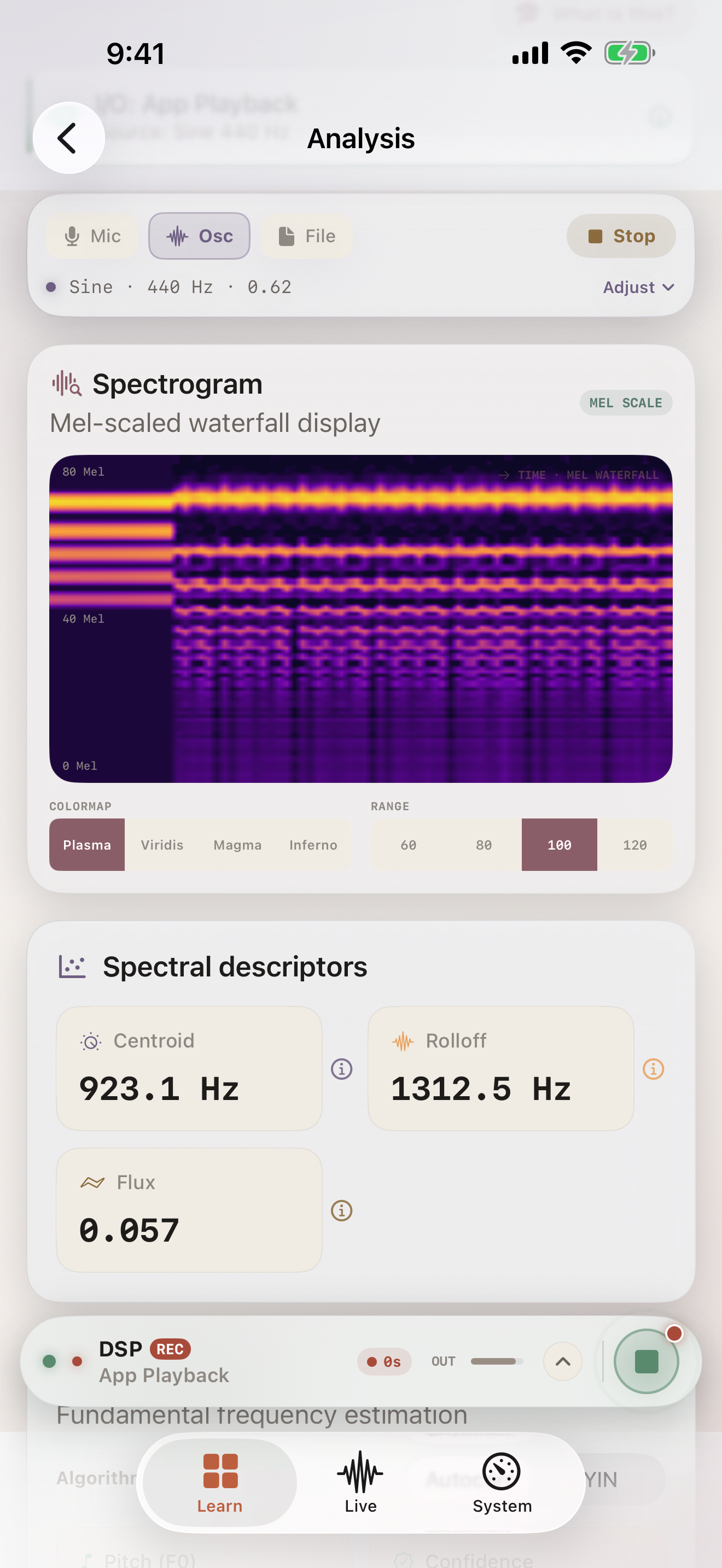This screenshot has width=722, height=1568.
Task: Switch to the Learn tab
Action: [x=220, y=1483]
